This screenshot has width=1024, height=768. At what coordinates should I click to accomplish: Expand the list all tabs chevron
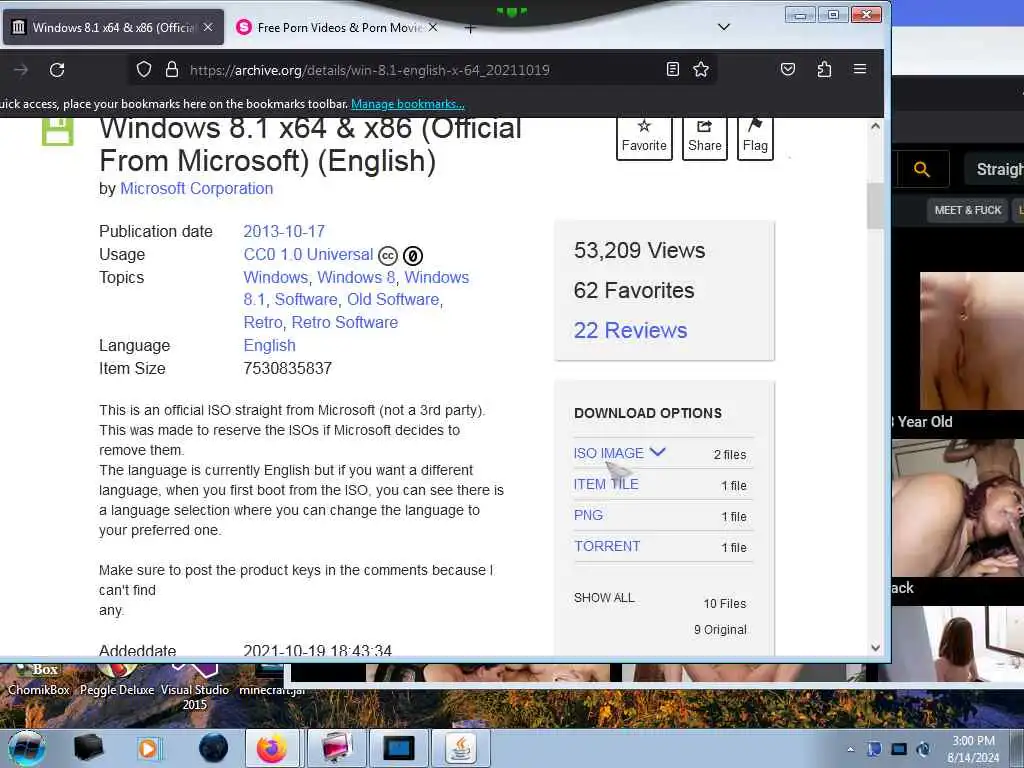(x=724, y=27)
